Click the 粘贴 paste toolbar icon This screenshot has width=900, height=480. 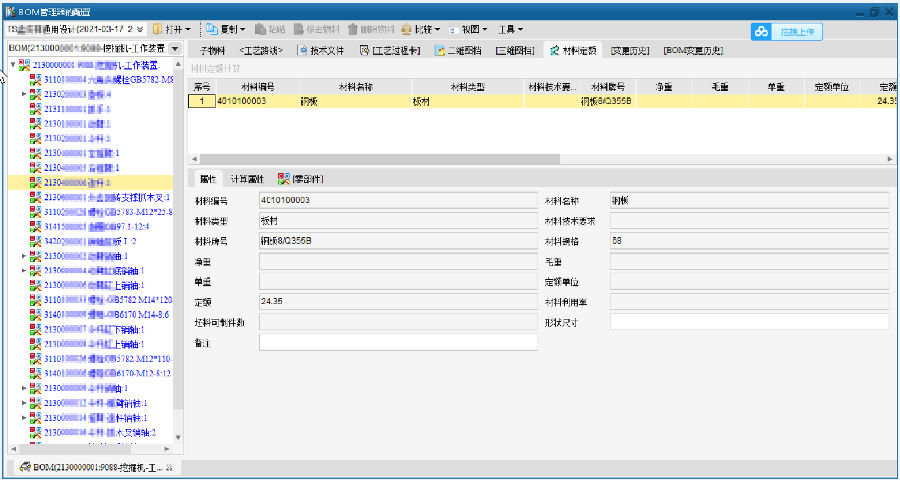tap(260, 30)
